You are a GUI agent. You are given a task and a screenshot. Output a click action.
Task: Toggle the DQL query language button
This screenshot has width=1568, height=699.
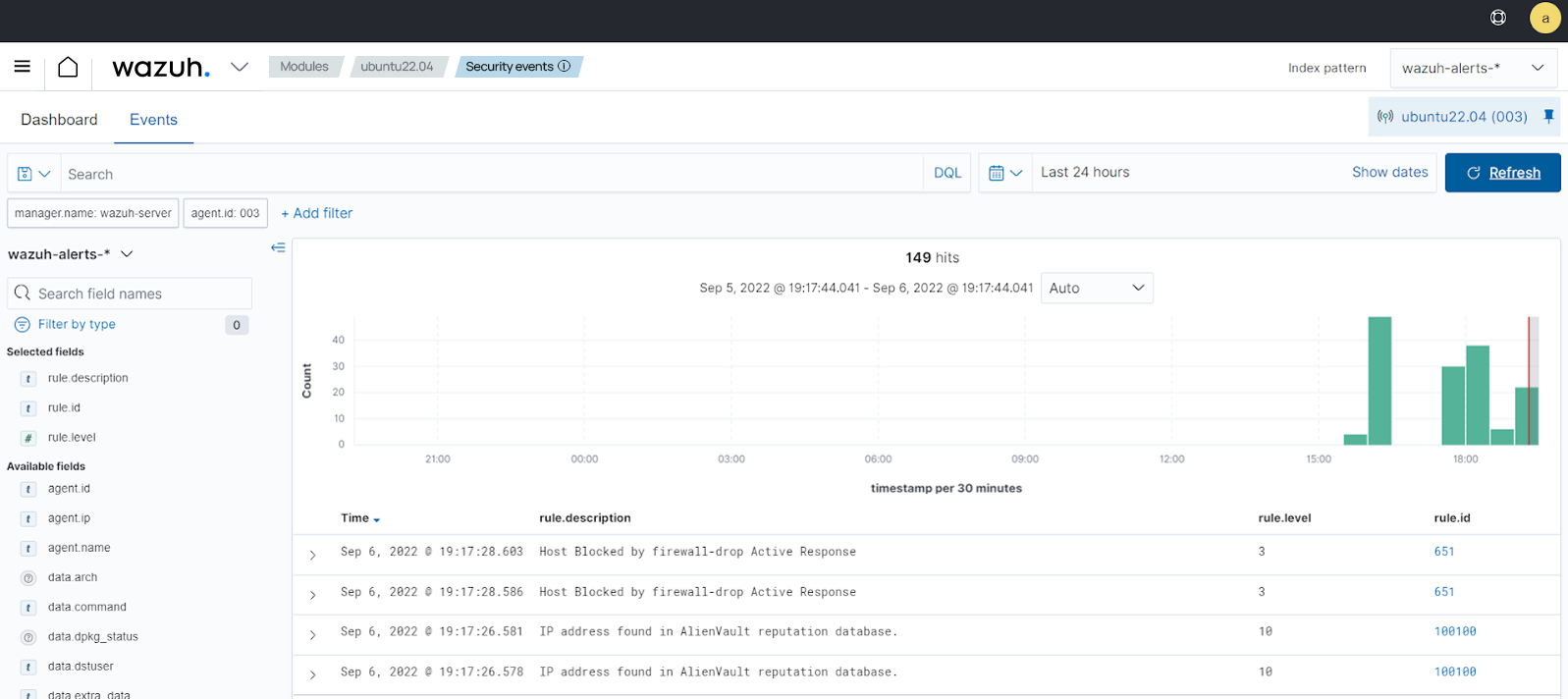[x=947, y=173]
